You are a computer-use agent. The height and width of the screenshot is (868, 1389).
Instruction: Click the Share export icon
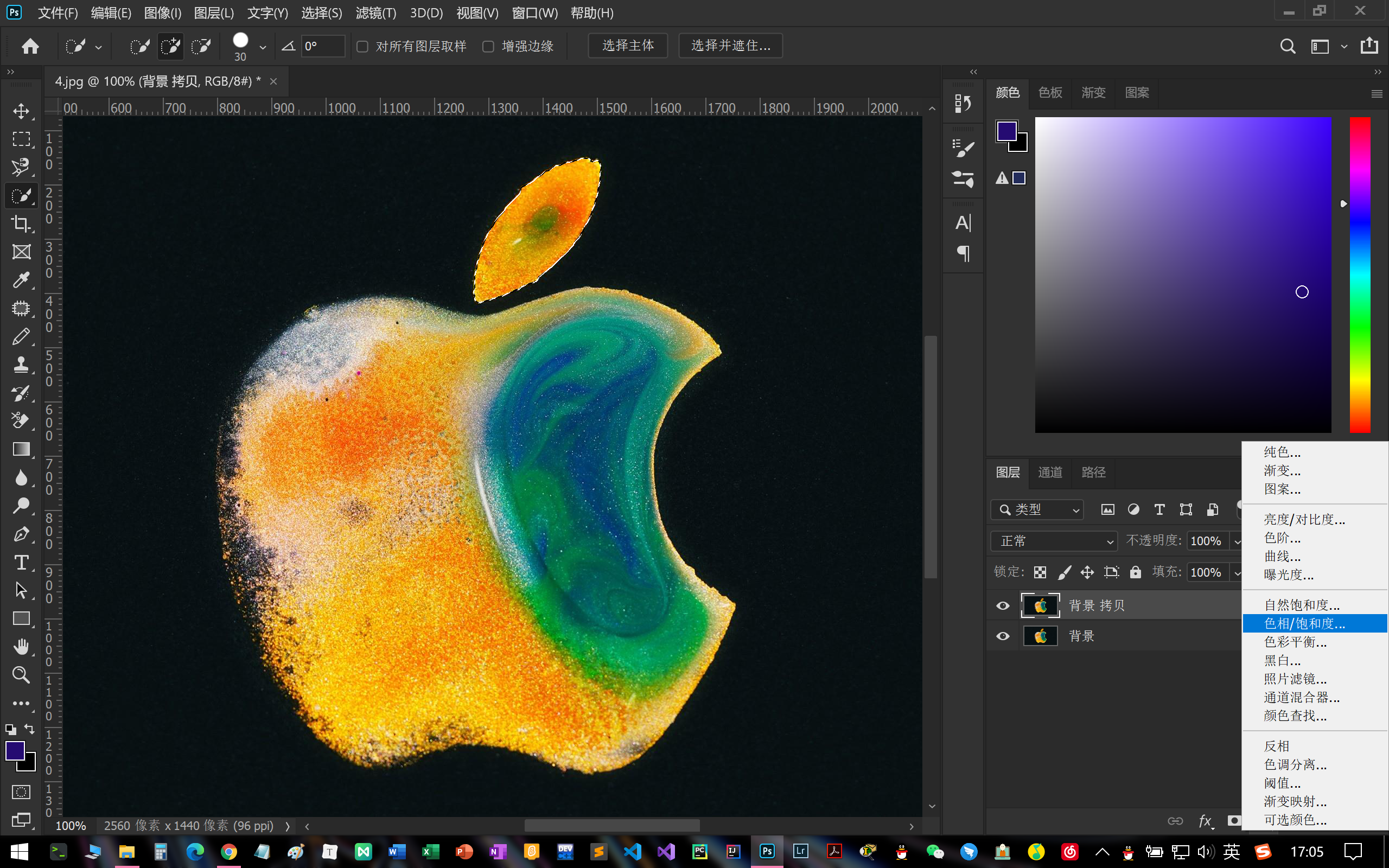tap(1369, 46)
